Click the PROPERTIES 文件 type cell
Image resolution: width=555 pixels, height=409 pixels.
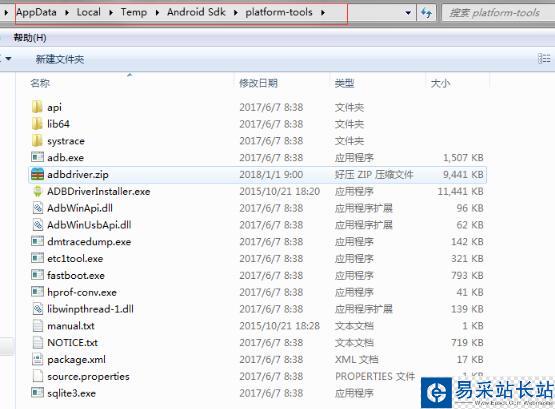pos(375,376)
